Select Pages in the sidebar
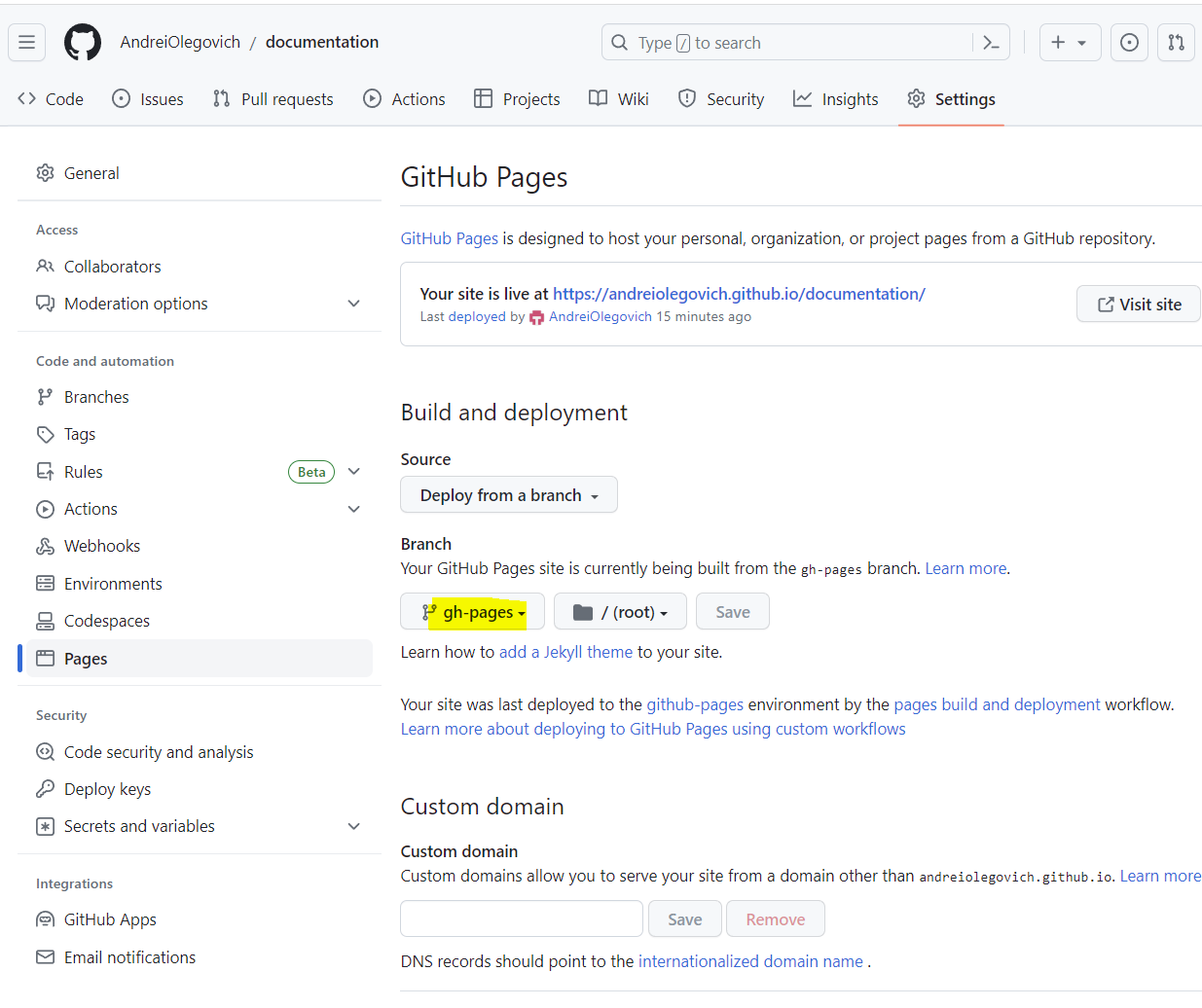The image size is (1202, 1008). 200,659
